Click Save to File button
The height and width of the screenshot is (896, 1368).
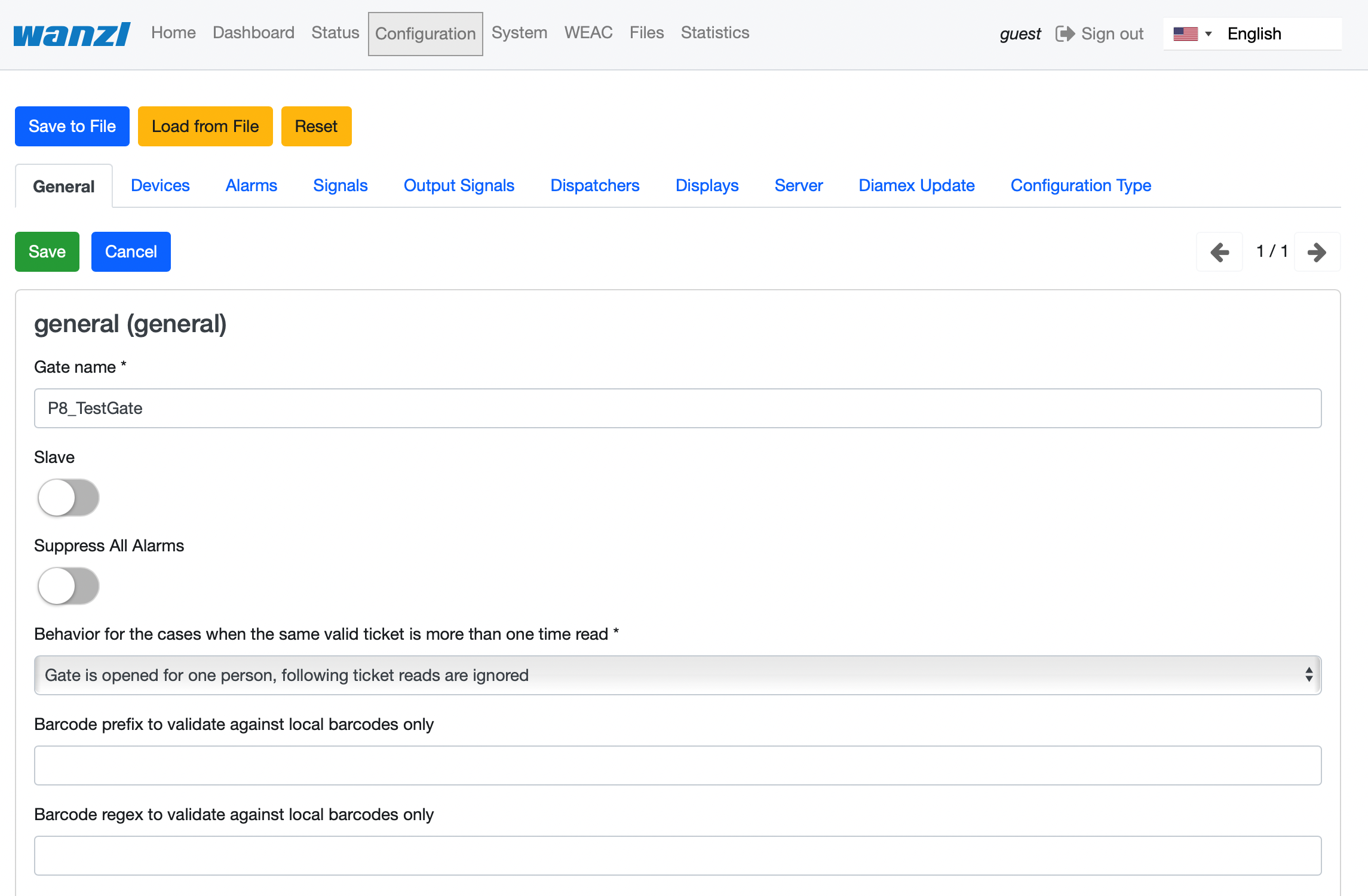(x=72, y=126)
